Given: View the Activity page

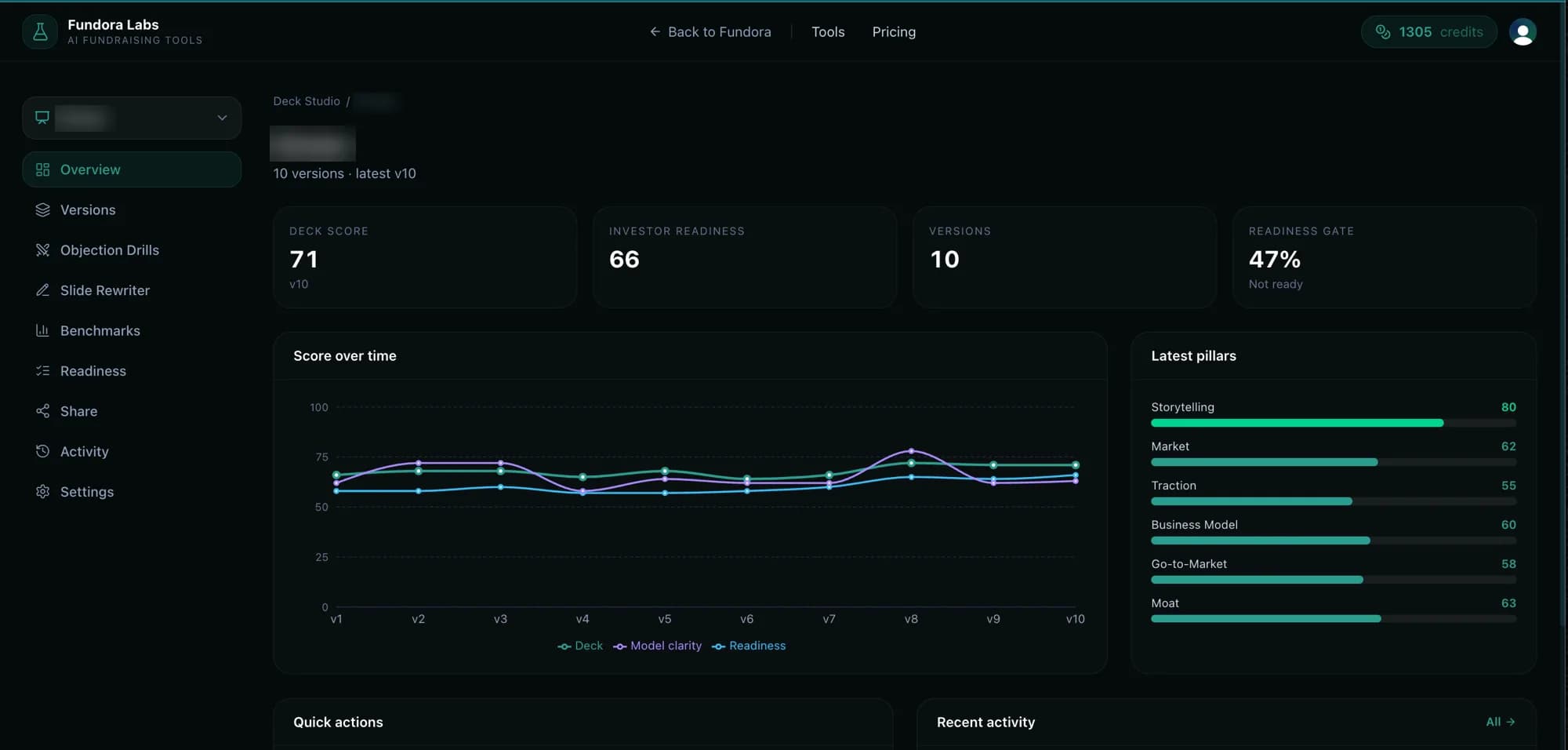Looking at the screenshot, I should pos(132,451).
